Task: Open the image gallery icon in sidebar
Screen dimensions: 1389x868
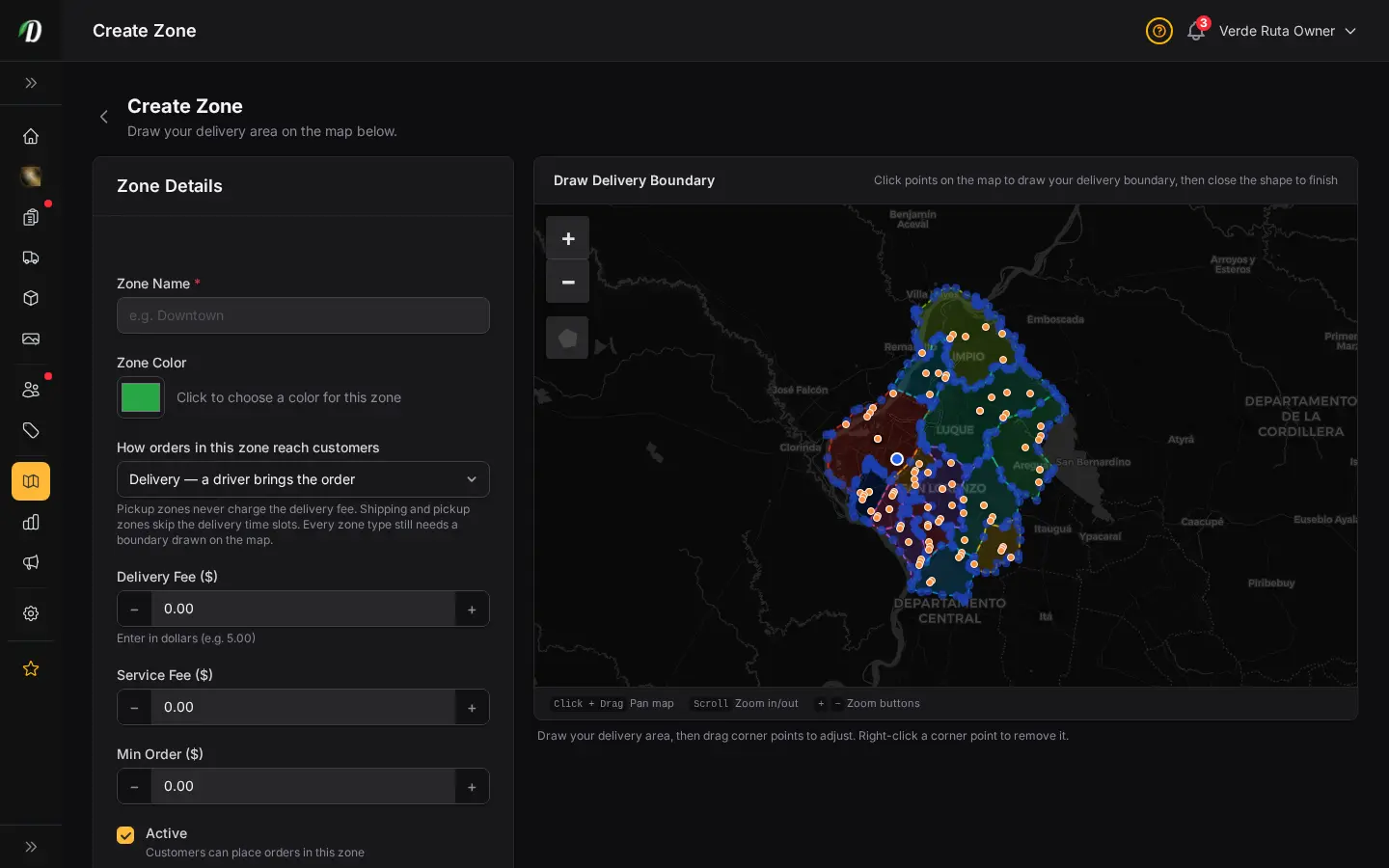Action: [31, 339]
